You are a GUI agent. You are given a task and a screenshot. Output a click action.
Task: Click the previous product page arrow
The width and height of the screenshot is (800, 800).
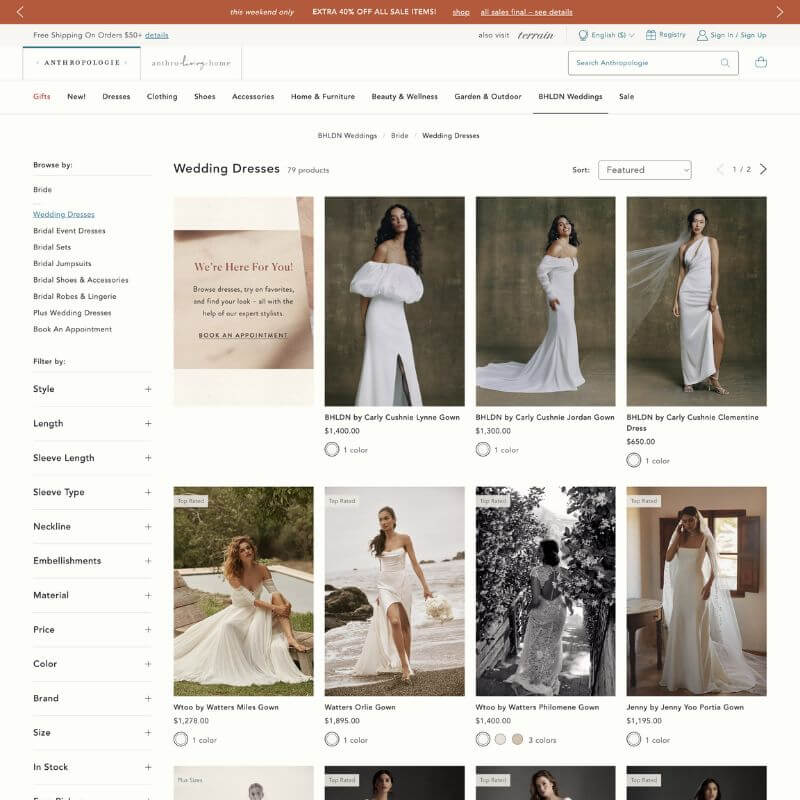pos(720,169)
